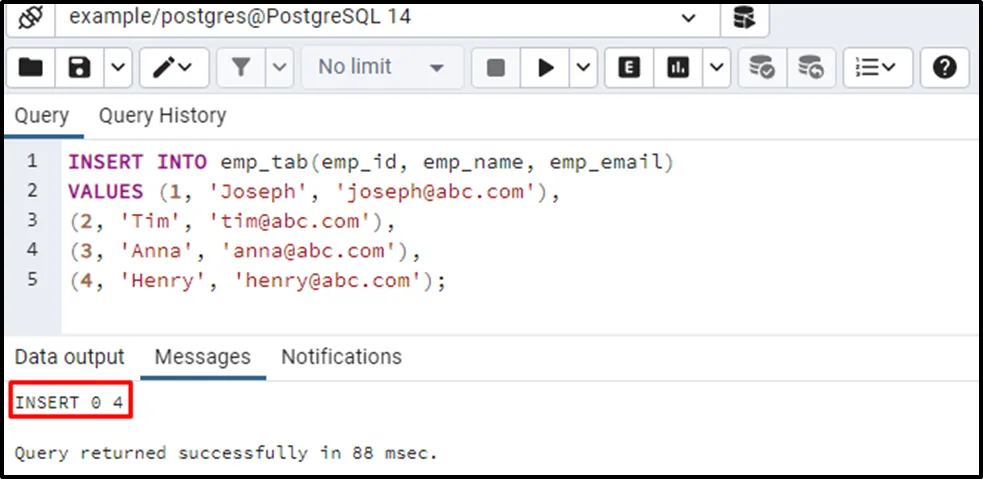Click the Explain (E) button
Image resolution: width=983 pixels, height=479 pixels.
click(x=629, y=68)
